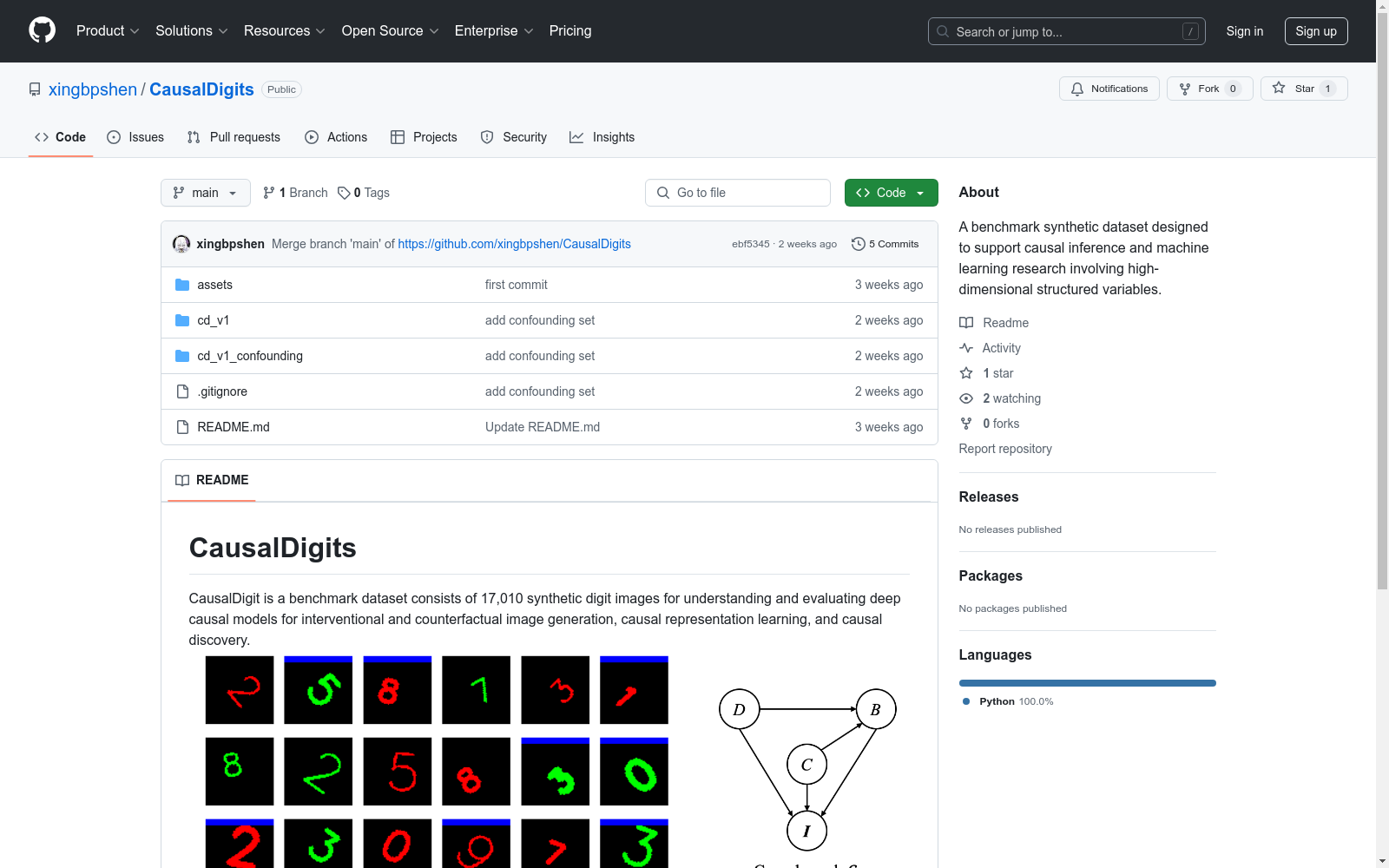1389x868 pixels.
Task: Open the github.com/xingbpshen/CausalDigits commit link
Action: pyautogui.click(x=514, y=244)
